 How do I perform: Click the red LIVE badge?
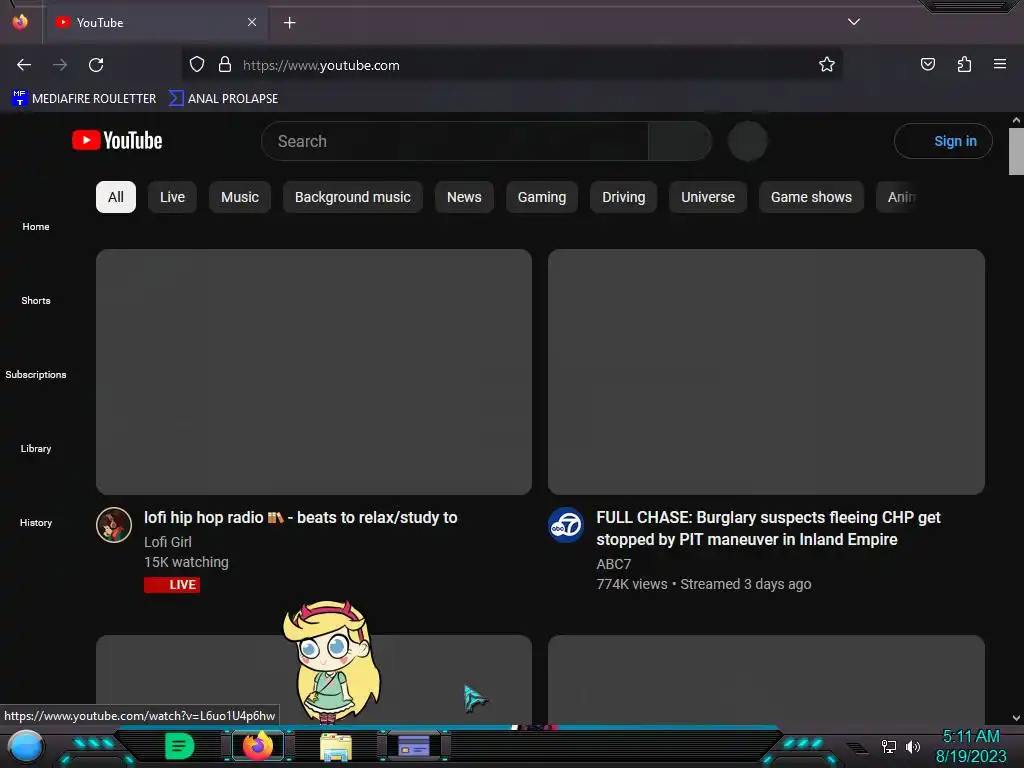click(x=172, y=584)
